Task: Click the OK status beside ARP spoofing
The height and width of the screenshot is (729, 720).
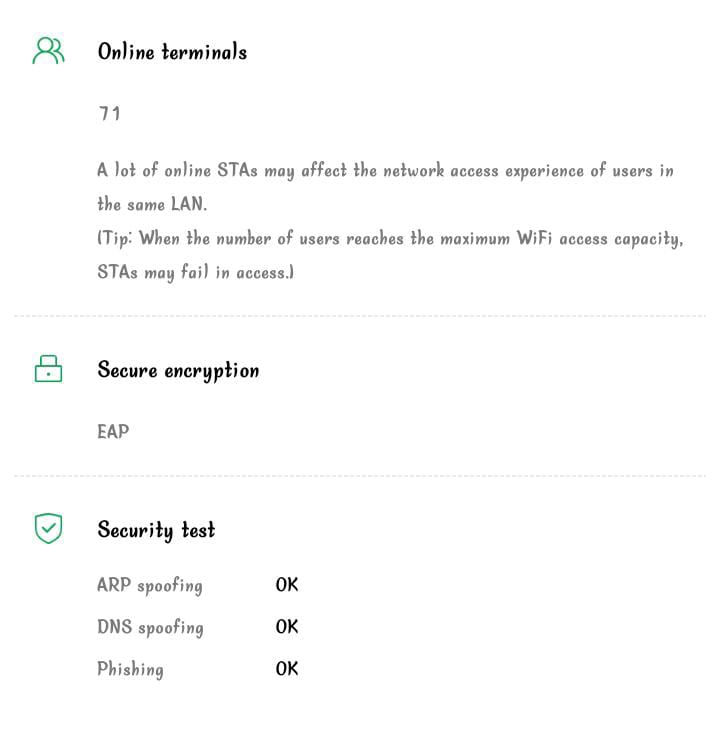Action: click(287, 585)
